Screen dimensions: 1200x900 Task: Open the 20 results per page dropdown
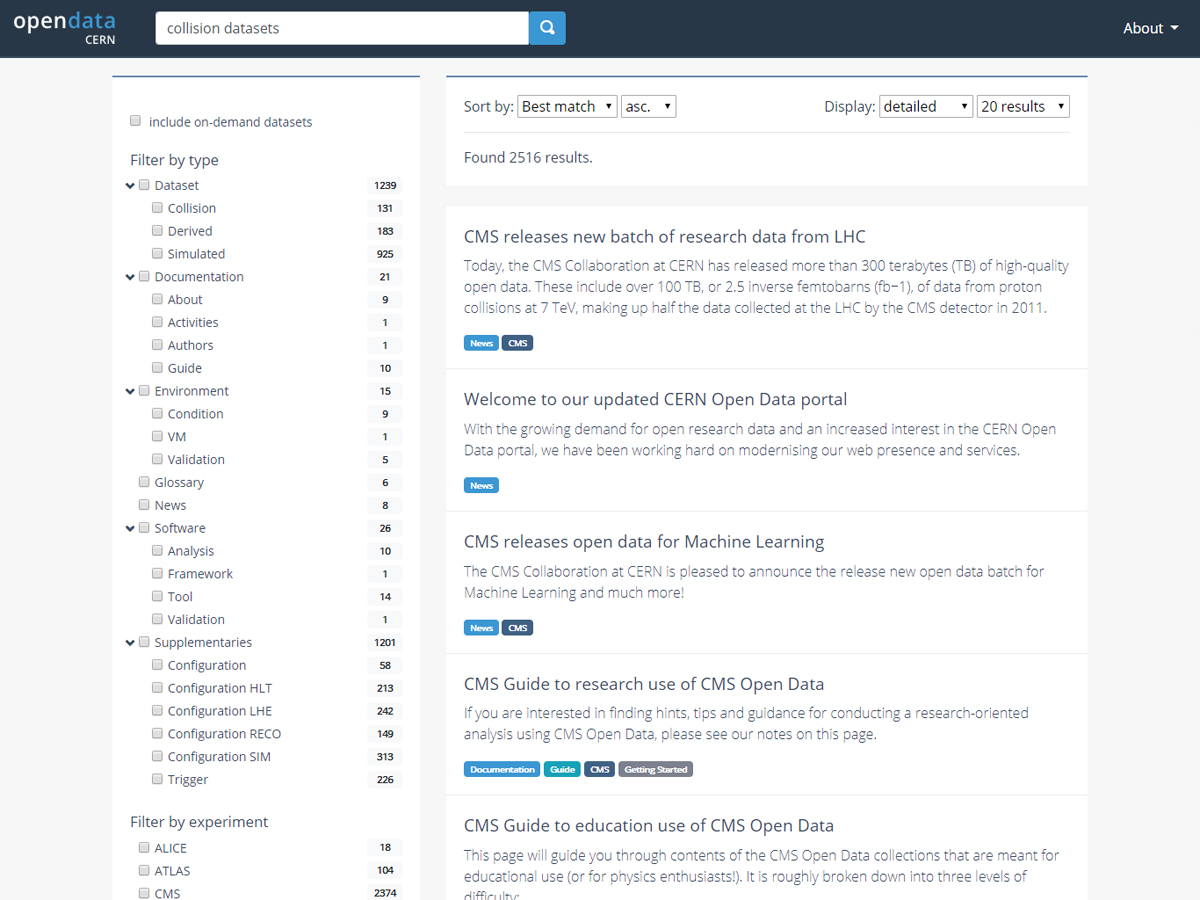(x=1023, y=105)
